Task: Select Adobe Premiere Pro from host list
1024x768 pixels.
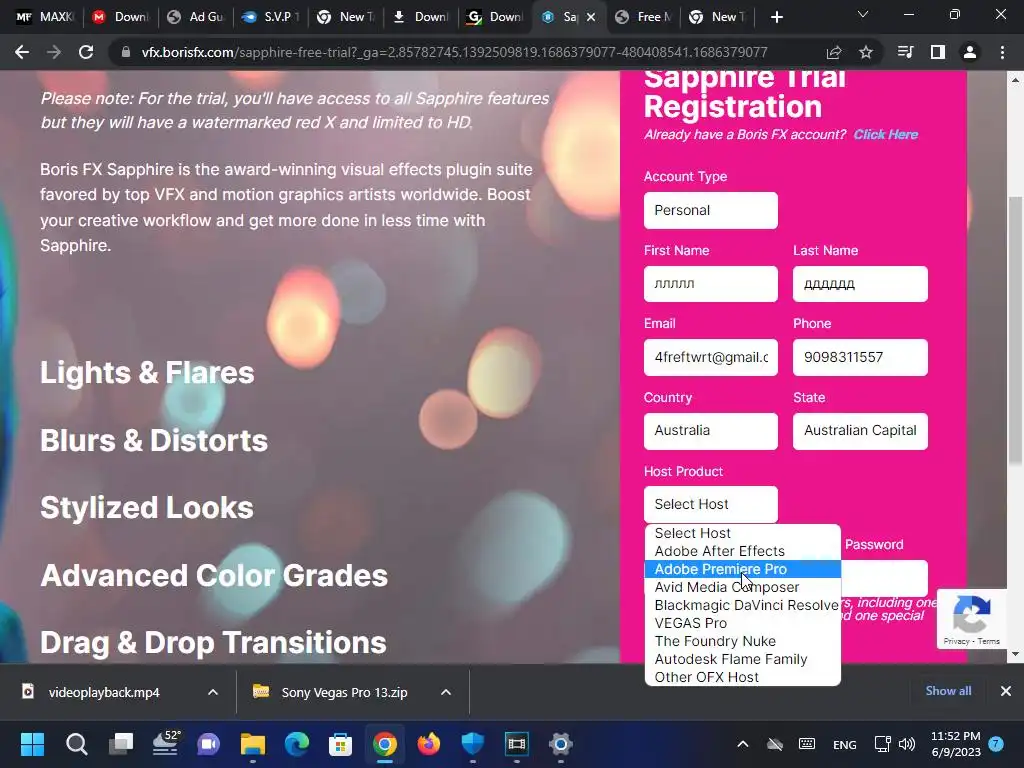Action: (x=743, y=569)
